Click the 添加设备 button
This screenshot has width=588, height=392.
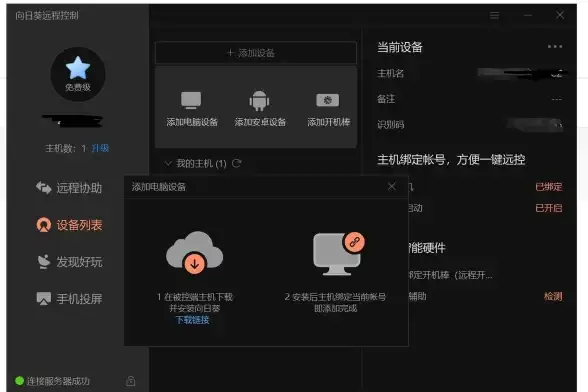click(x=256, y=53)
